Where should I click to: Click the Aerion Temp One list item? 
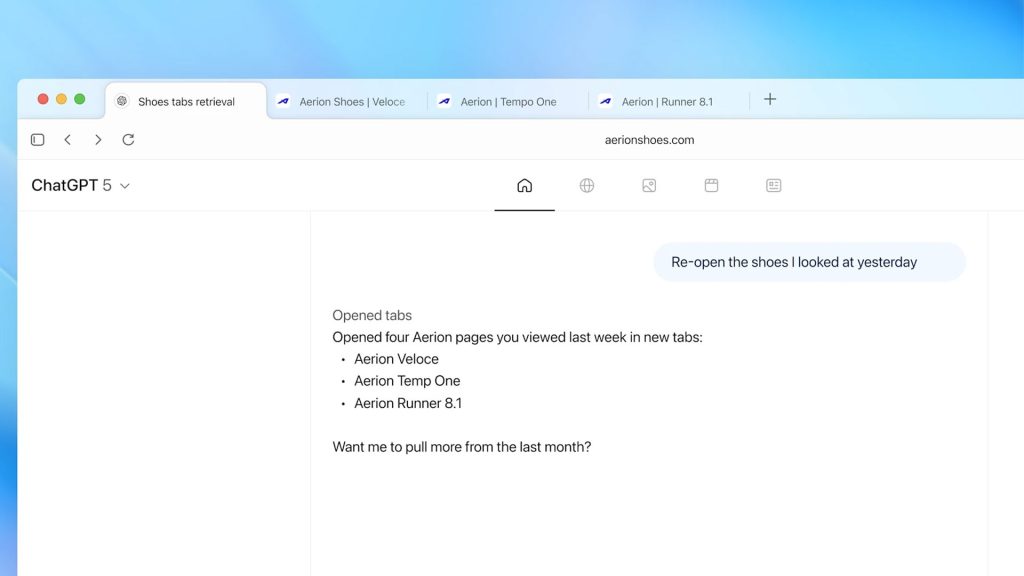click(x=407, y=381)
